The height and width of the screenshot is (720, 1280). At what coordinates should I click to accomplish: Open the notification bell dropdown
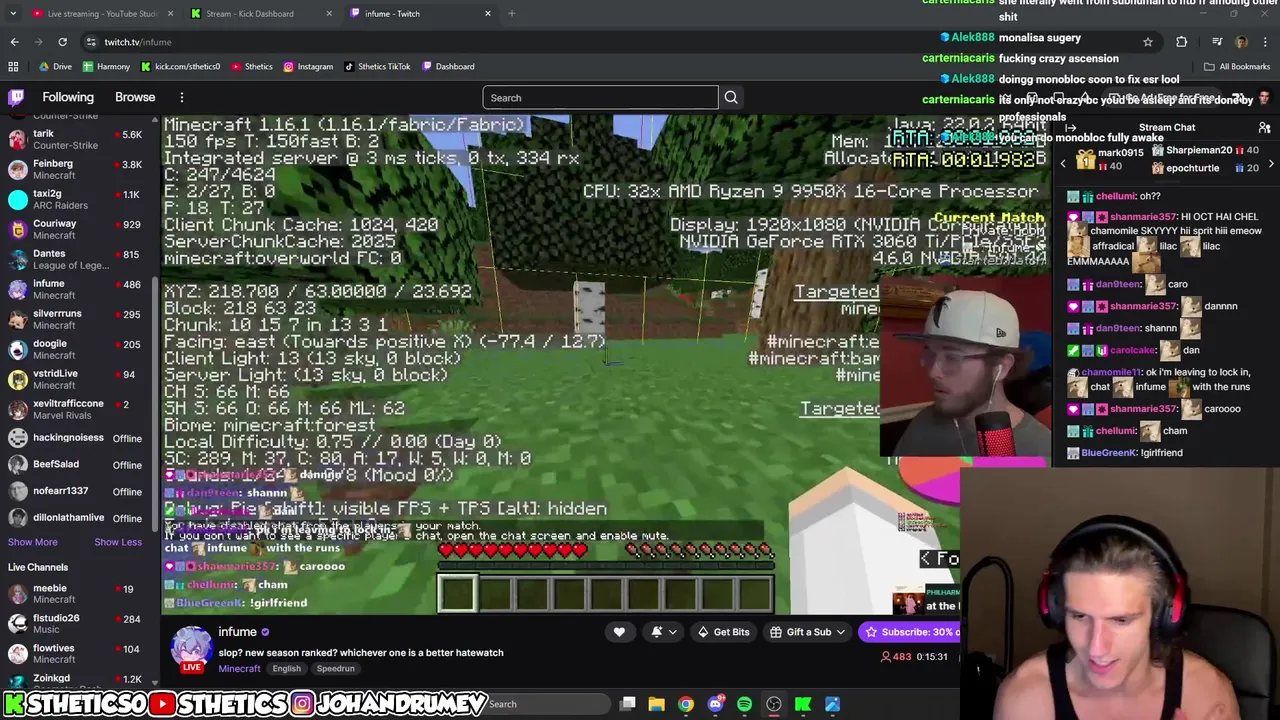[x=663, y=632]
